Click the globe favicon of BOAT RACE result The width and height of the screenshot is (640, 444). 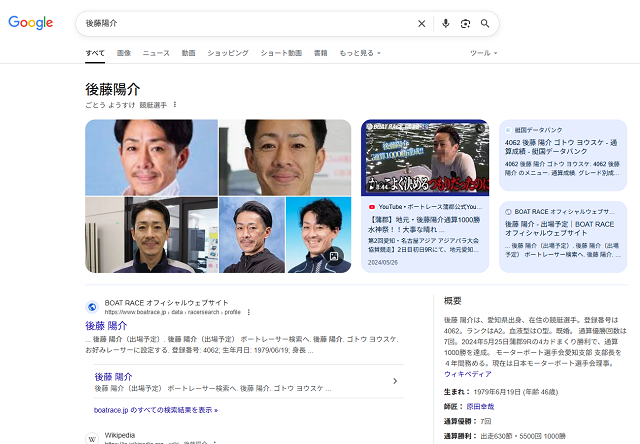pyautogui.click(x=92, y=307)
